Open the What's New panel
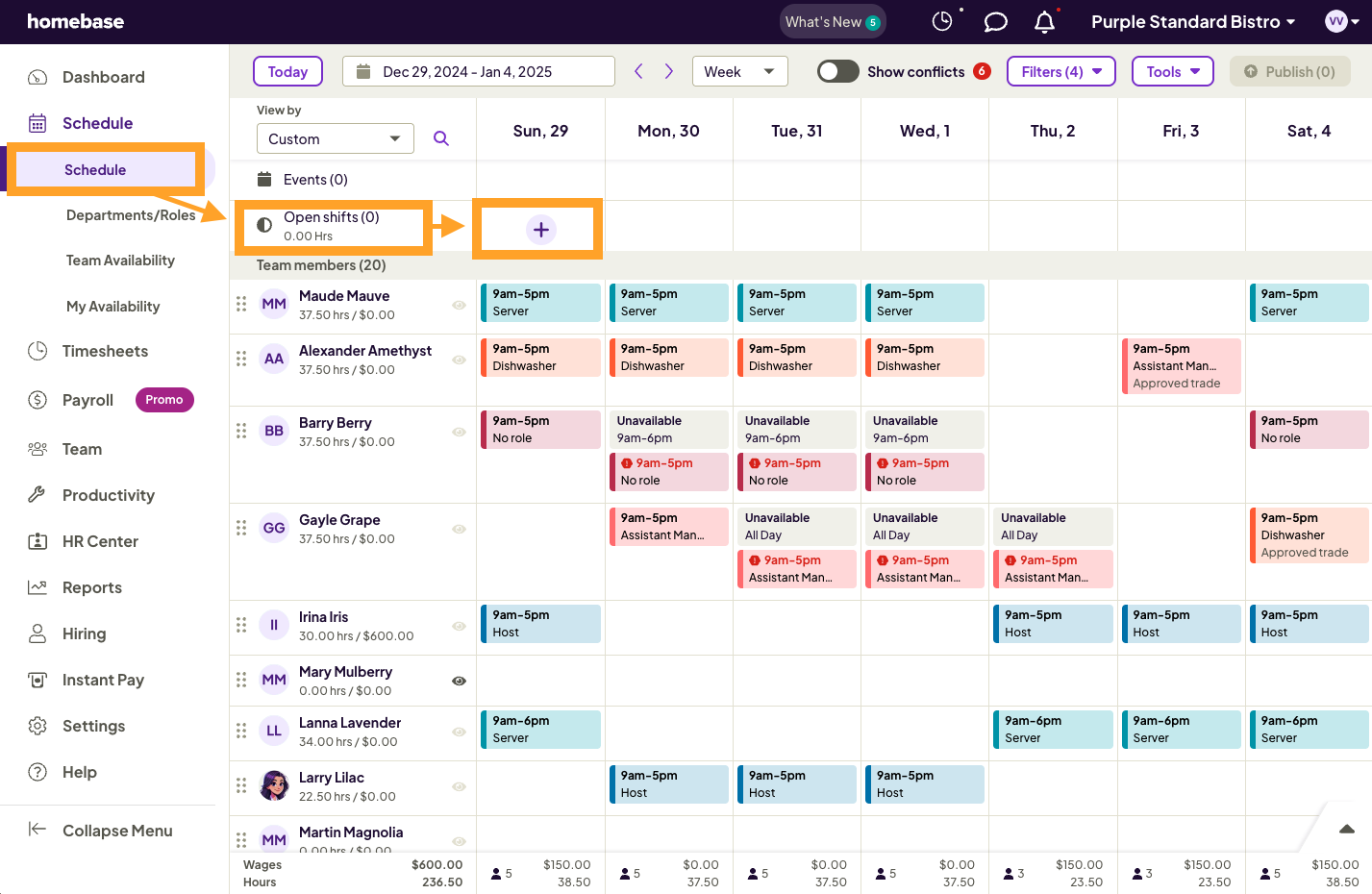This screenshot has height=894, width=1372. coord(833,21)
